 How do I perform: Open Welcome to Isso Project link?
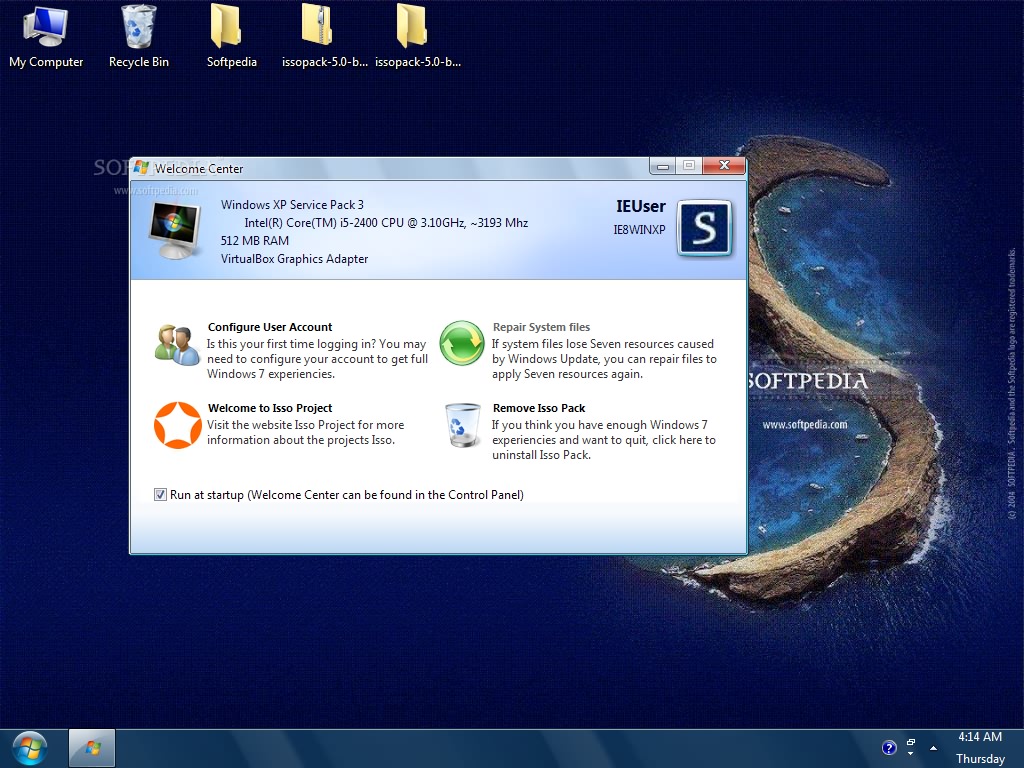tap(270, 408)
